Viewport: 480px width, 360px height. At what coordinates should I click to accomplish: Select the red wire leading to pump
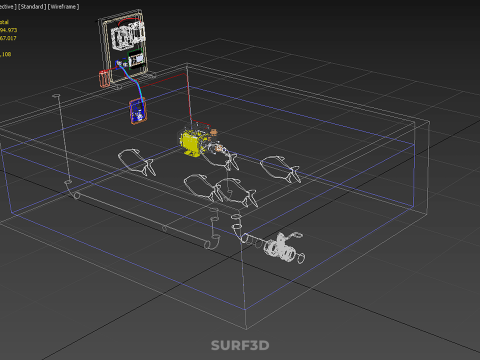189,97
